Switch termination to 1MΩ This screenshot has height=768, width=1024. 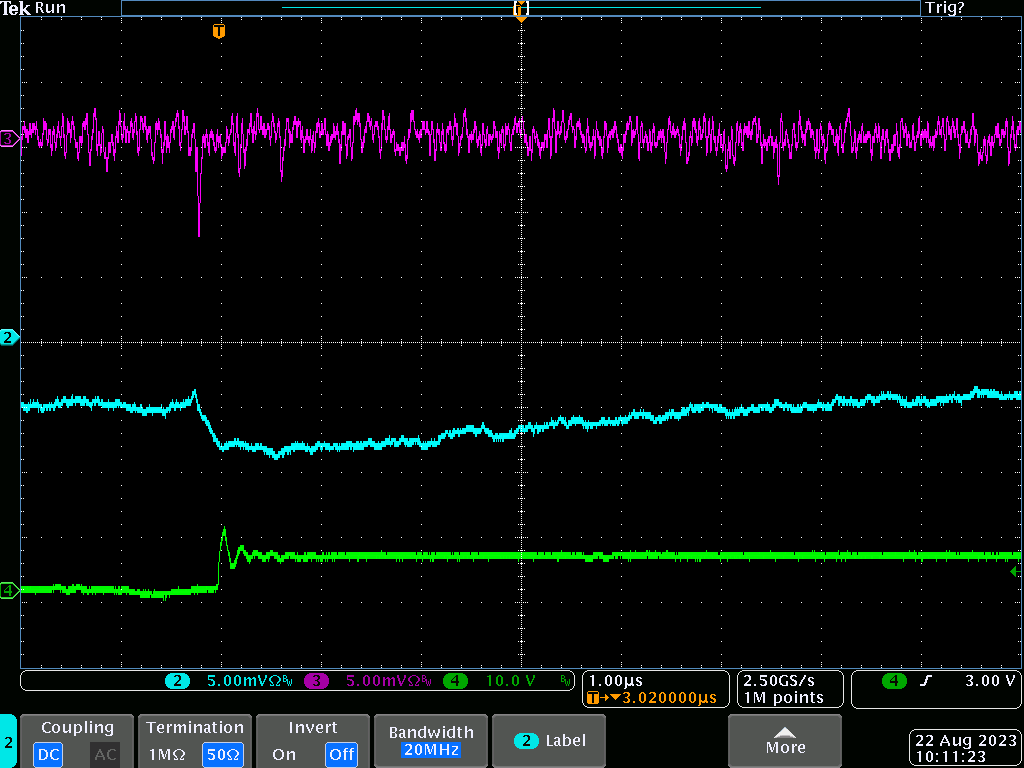click(167, 754)
